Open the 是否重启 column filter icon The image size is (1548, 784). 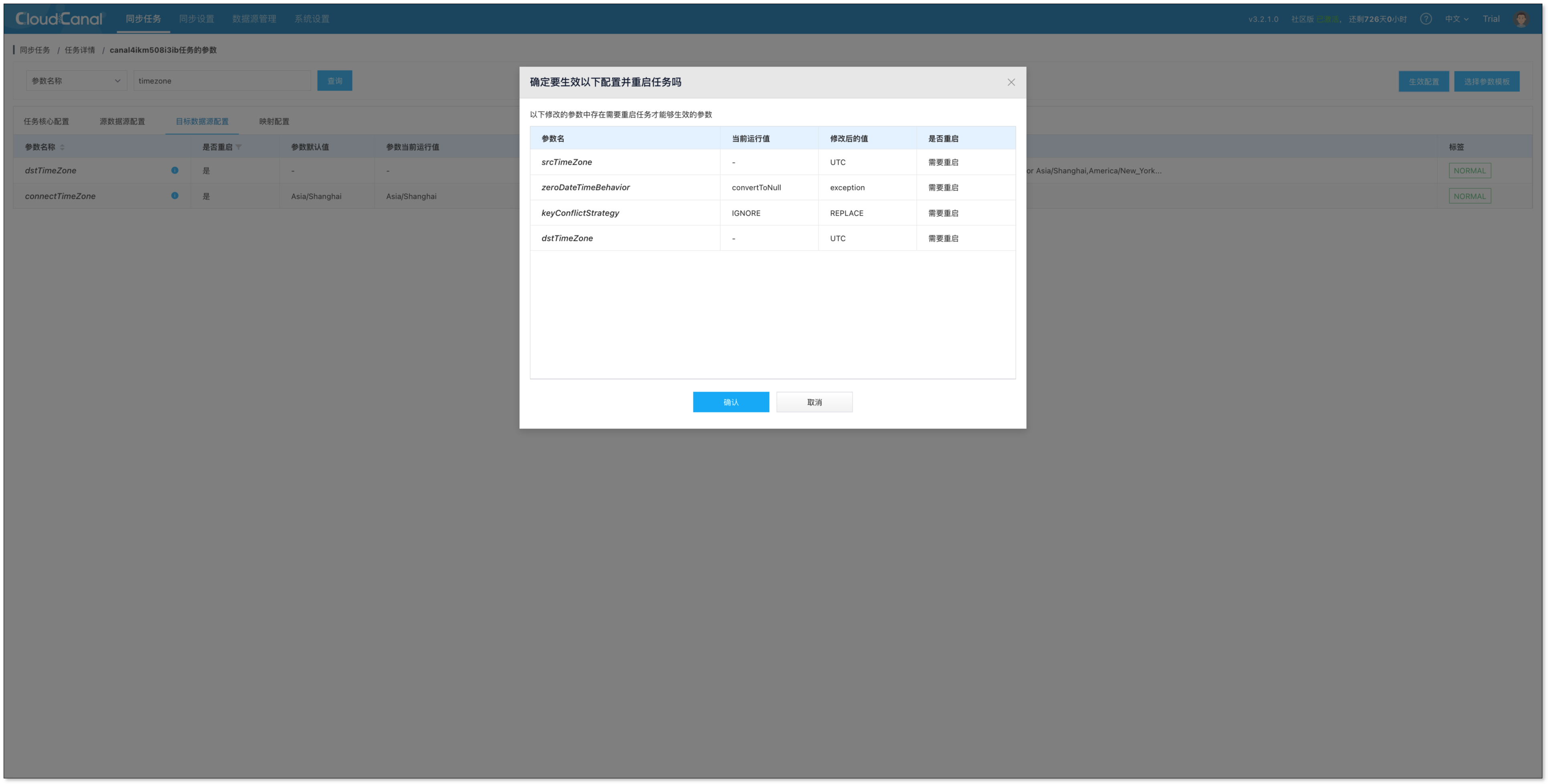point(239,147)
